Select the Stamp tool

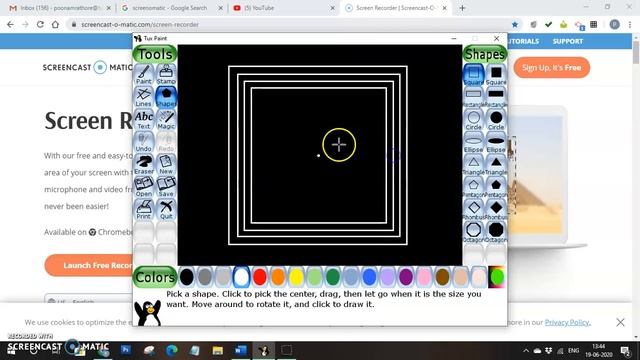[166, 74]
